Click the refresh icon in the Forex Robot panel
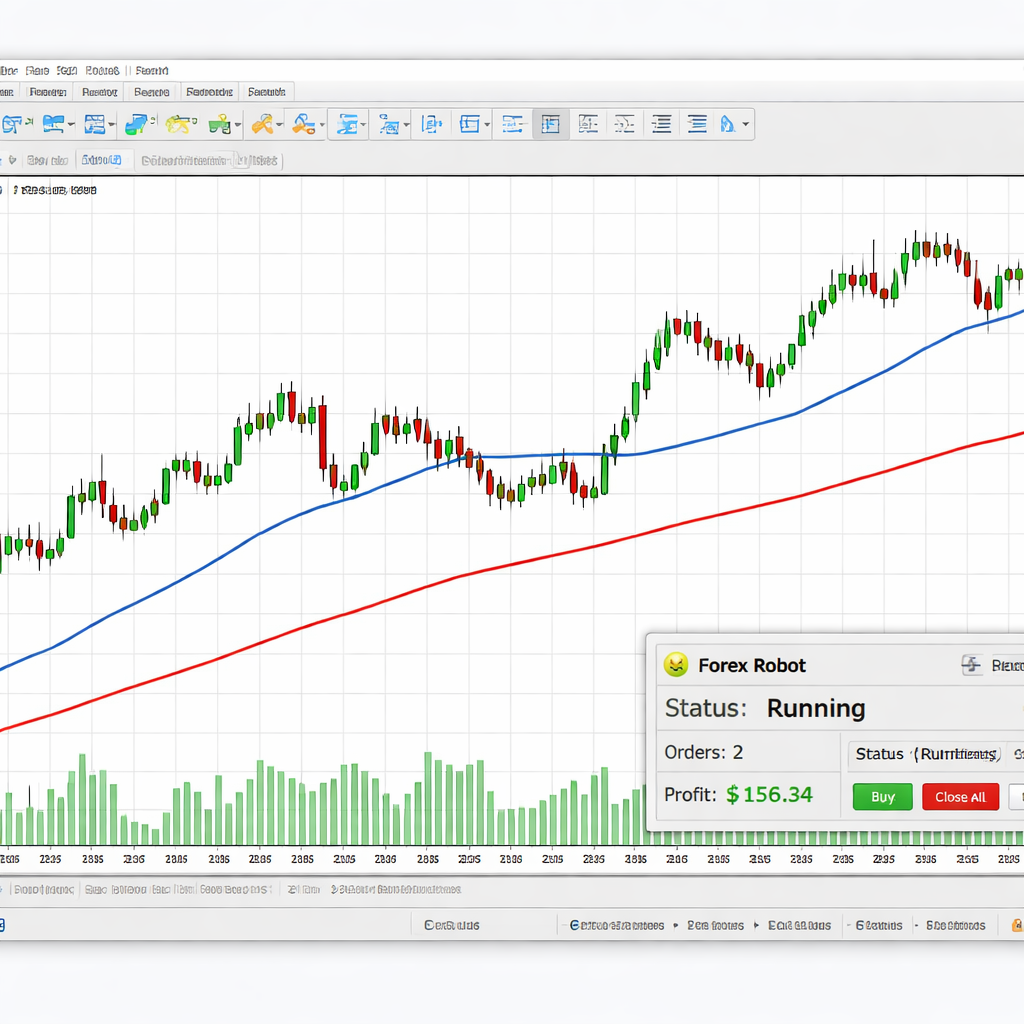Viewport: 1024px width, 1024px height. pos(971,664)
